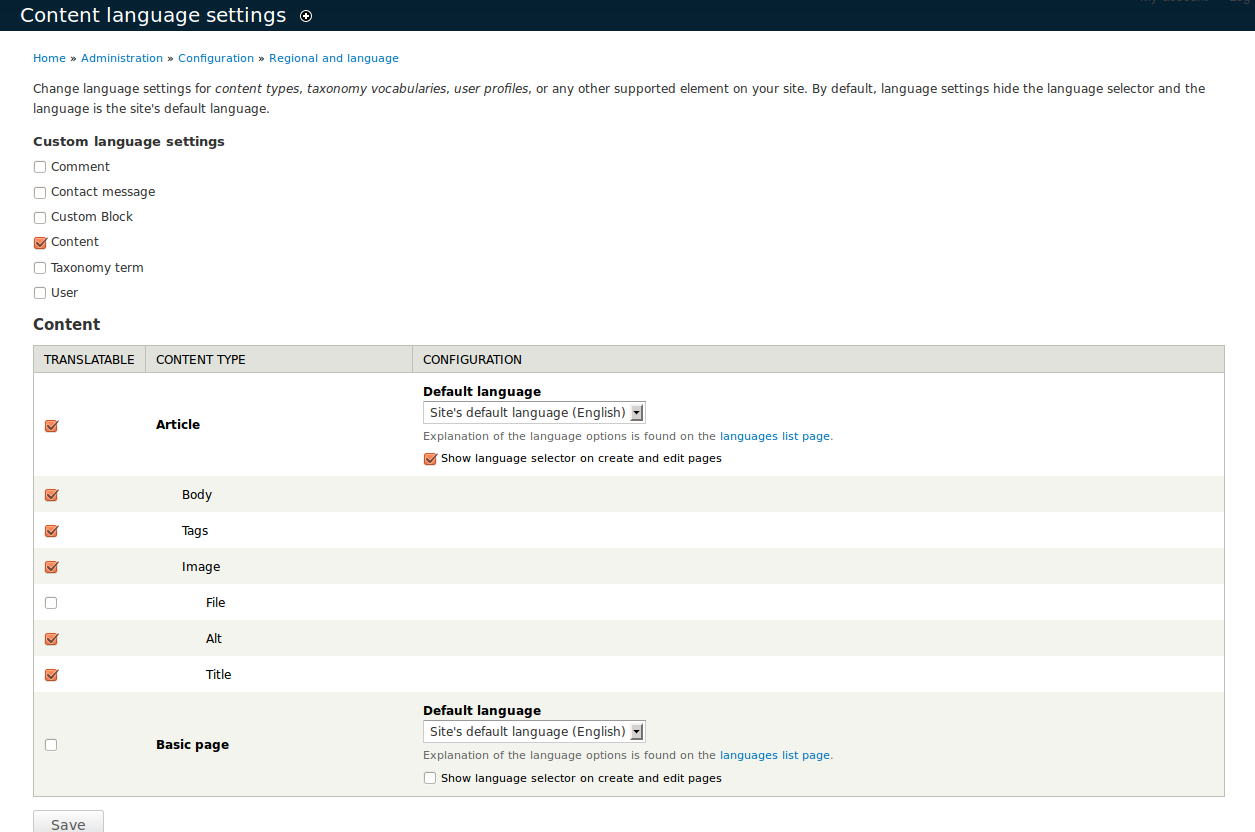Click the File row label
This screenshot has height=832, width=1255.
coord(215,603)
